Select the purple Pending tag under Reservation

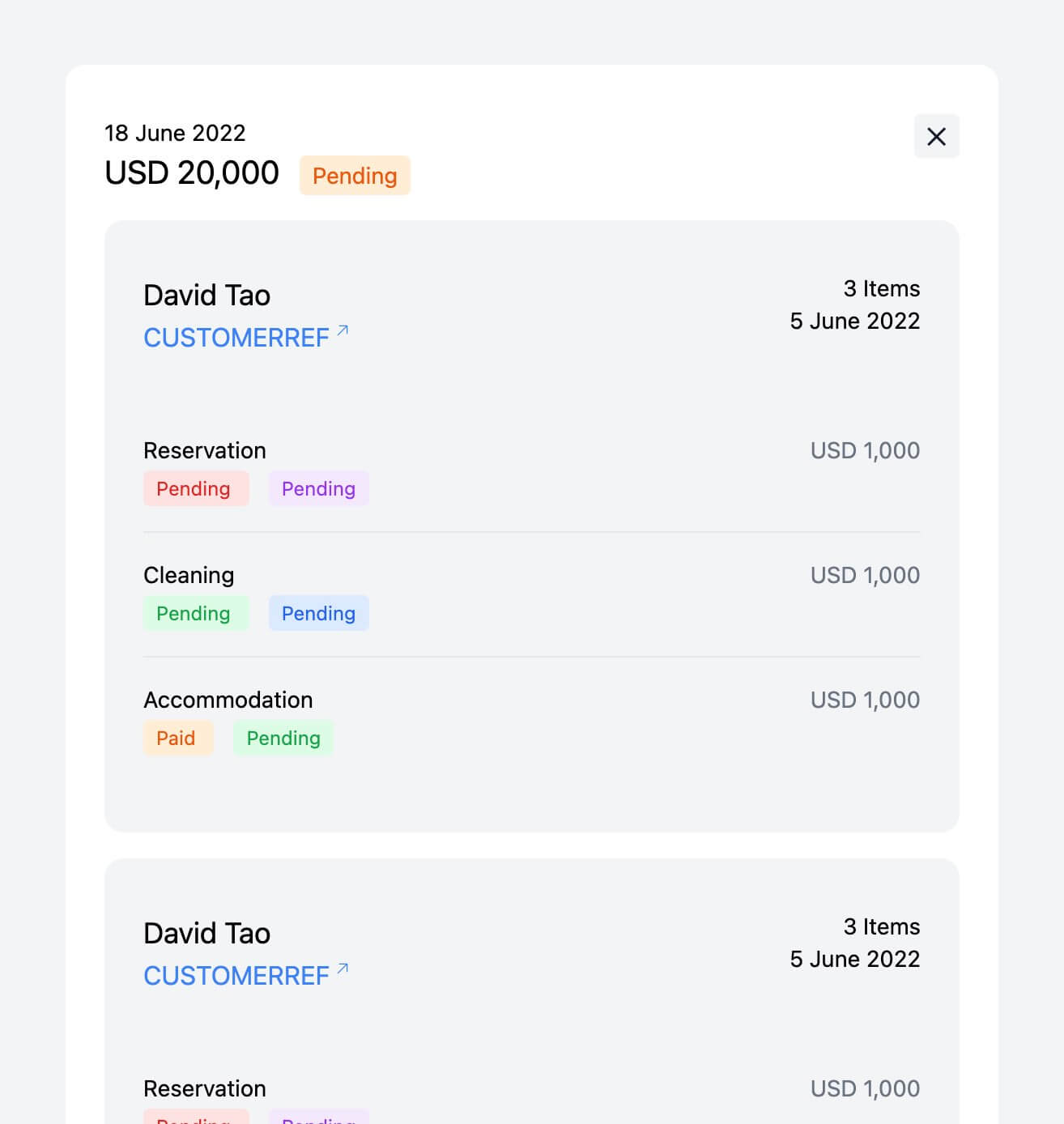(319, 488)
